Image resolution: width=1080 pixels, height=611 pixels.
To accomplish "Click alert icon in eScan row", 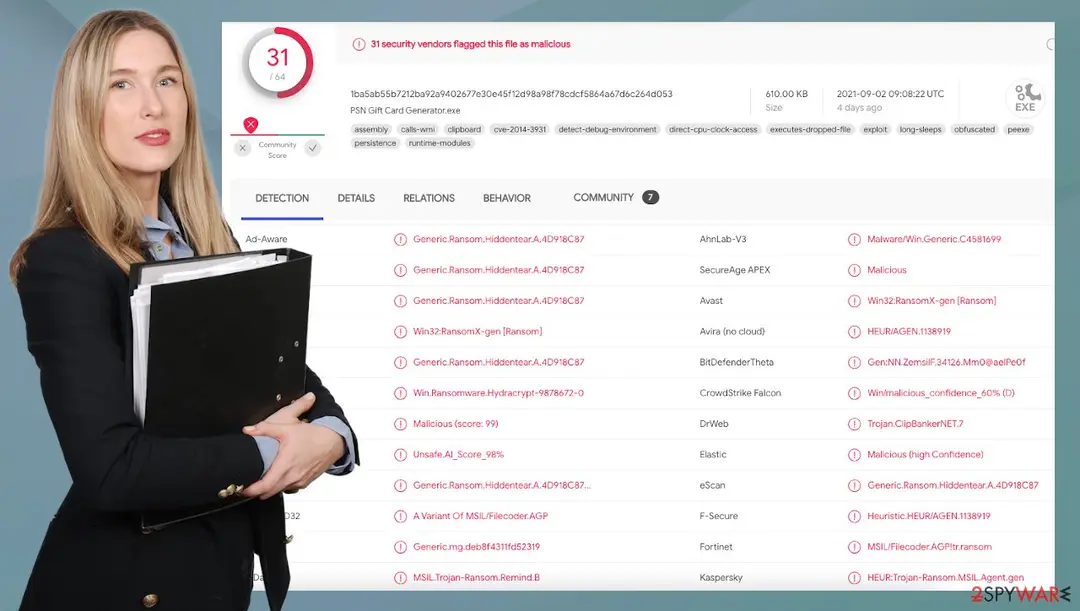I will click(x=854, y=486).
